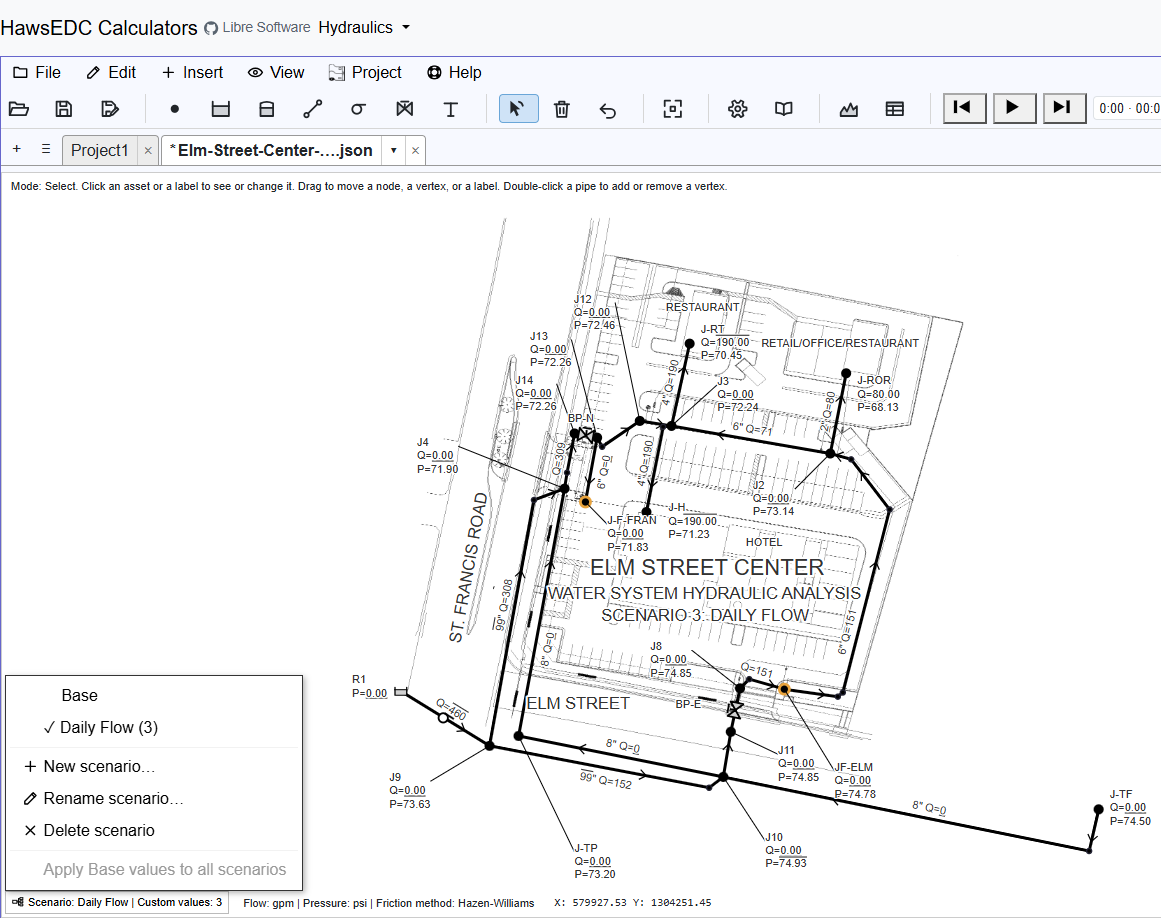Click the Scenario: Daily Flow status button
The image size is (1161, 918).
pos(117,902)
